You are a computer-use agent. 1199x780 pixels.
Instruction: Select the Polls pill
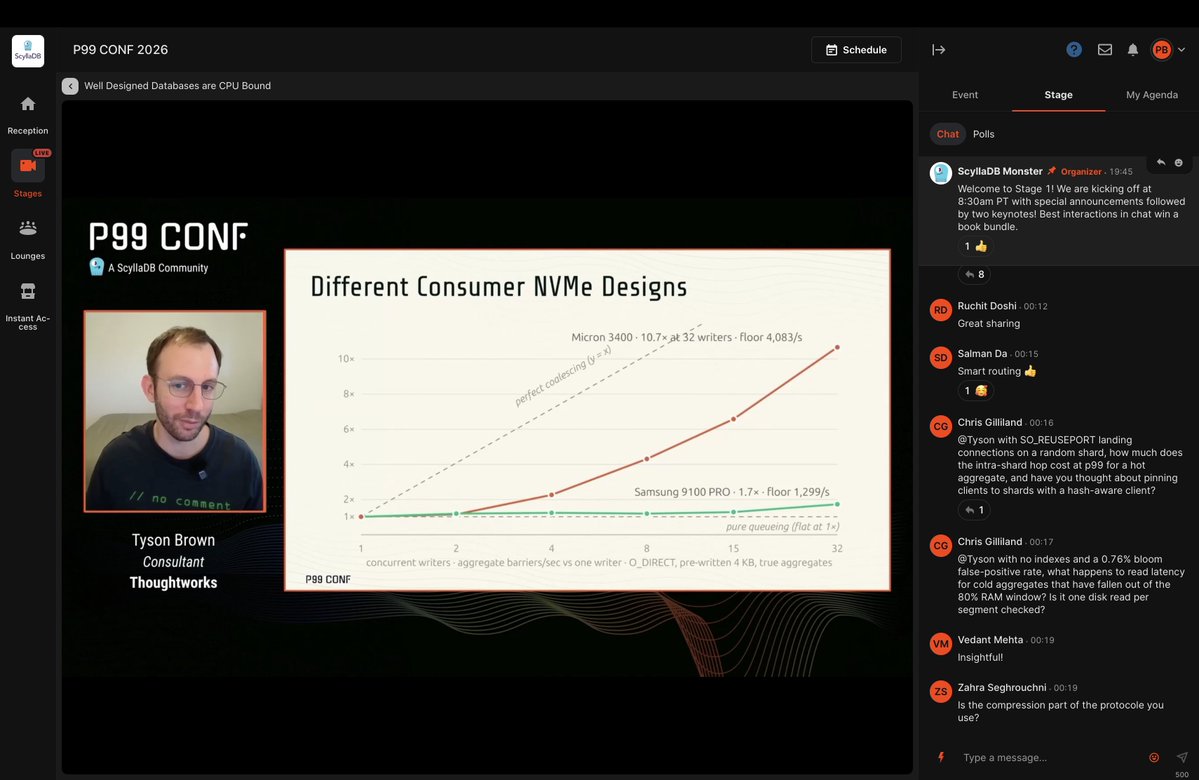tap(983, 134)
